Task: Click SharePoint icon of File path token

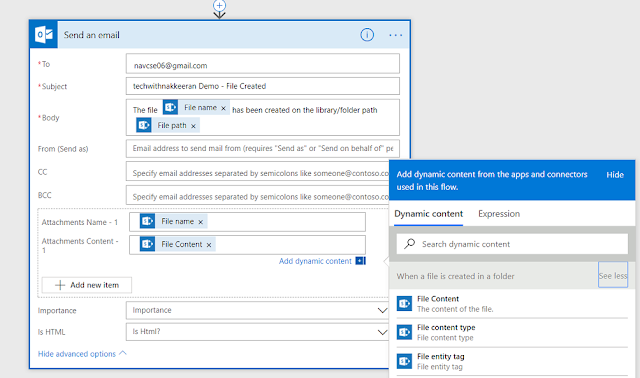Action: point(144,125)
